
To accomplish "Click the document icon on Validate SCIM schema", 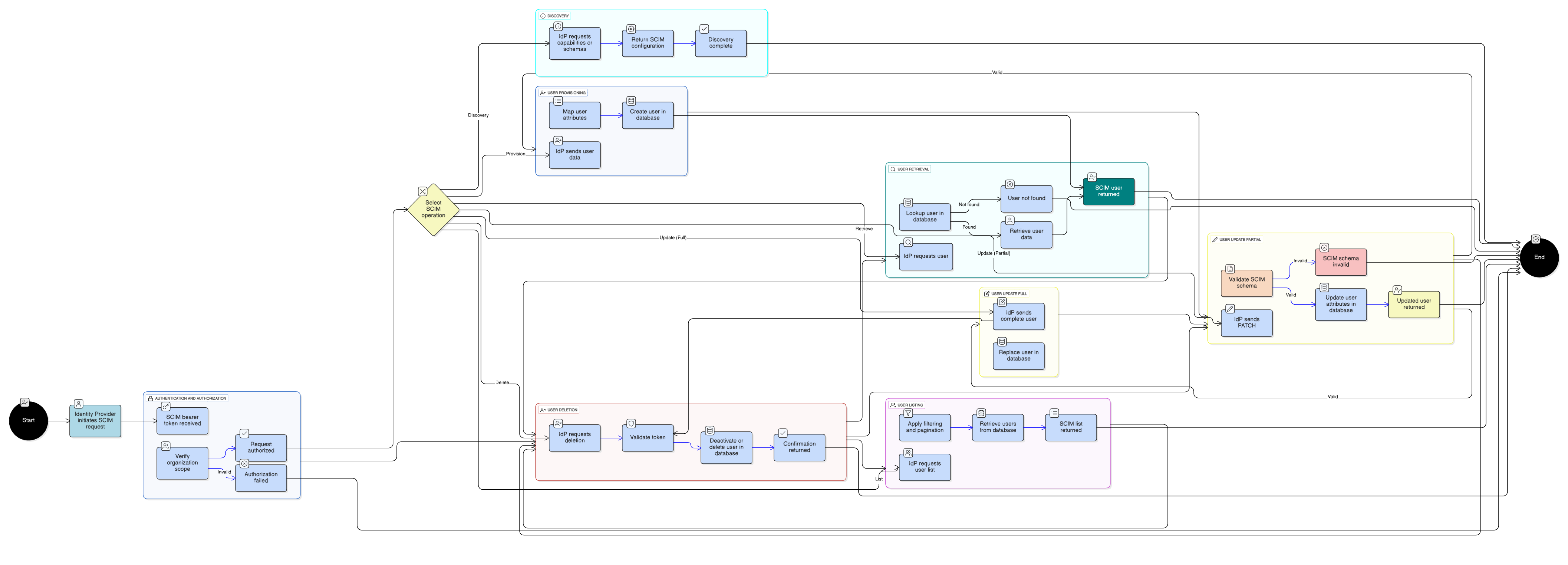I will pyautogui.click(x=1230, y=269).
